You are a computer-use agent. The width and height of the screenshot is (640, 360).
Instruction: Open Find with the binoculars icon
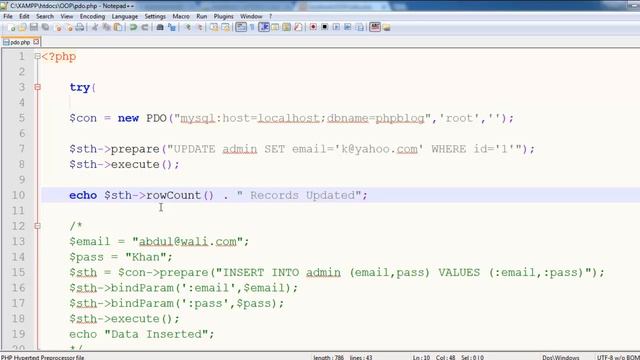click(x=160, y=27)
